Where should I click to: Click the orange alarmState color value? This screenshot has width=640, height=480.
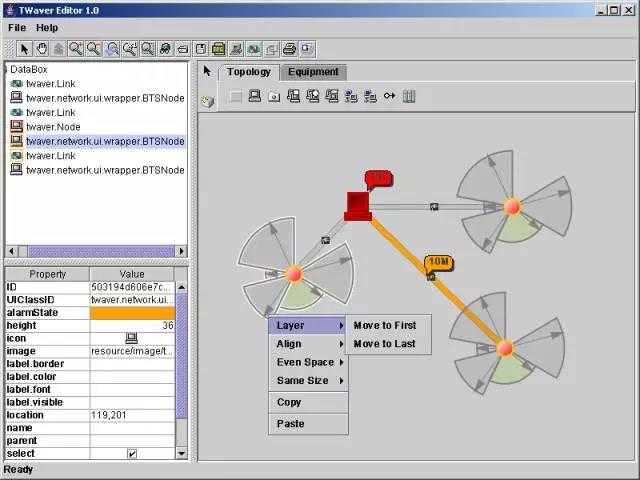(x=132, y=313)
